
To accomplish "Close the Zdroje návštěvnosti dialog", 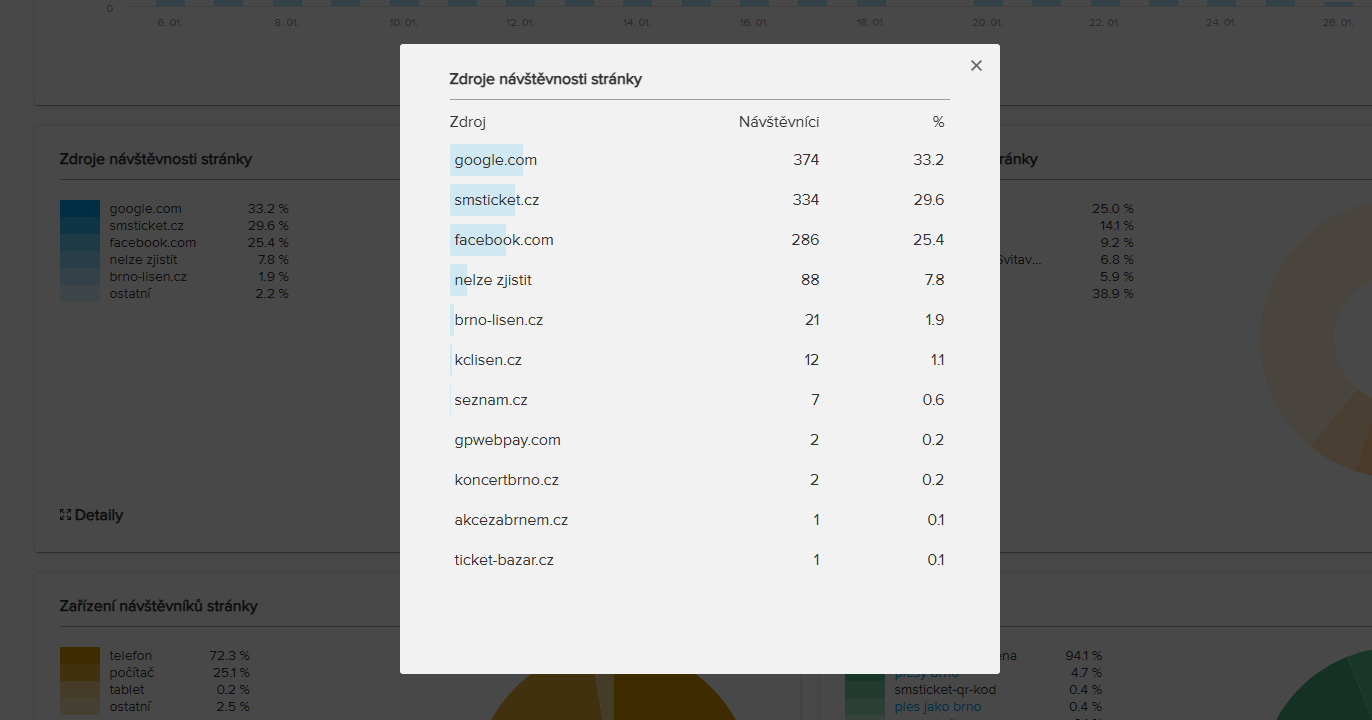I will [x=976, y=66].
